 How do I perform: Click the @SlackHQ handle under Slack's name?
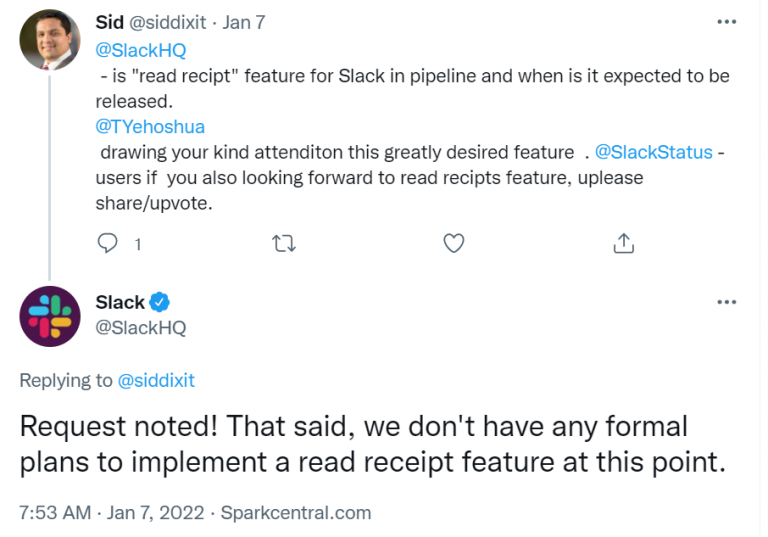click(x=140, y=328)
